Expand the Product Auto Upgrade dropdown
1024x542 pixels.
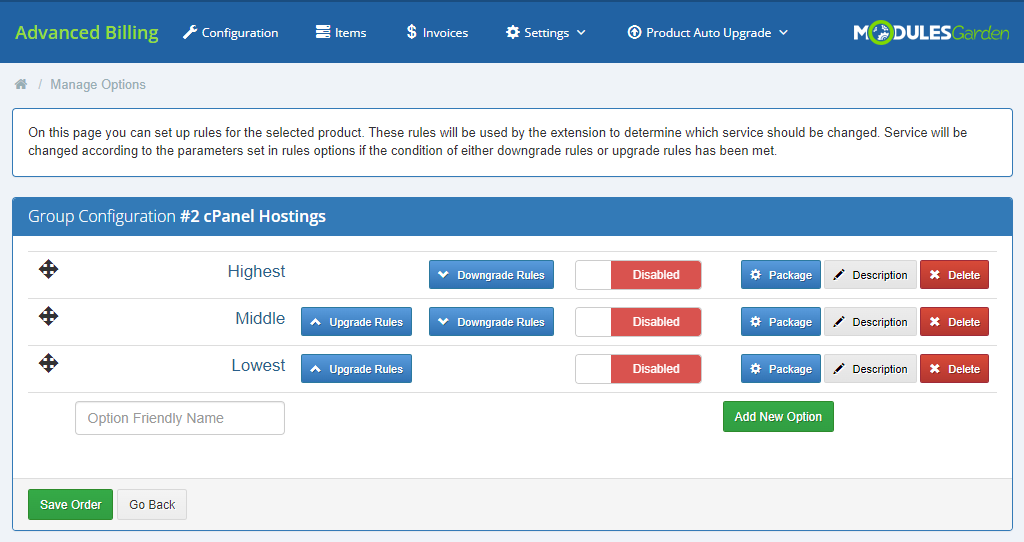tap(708, 33)
